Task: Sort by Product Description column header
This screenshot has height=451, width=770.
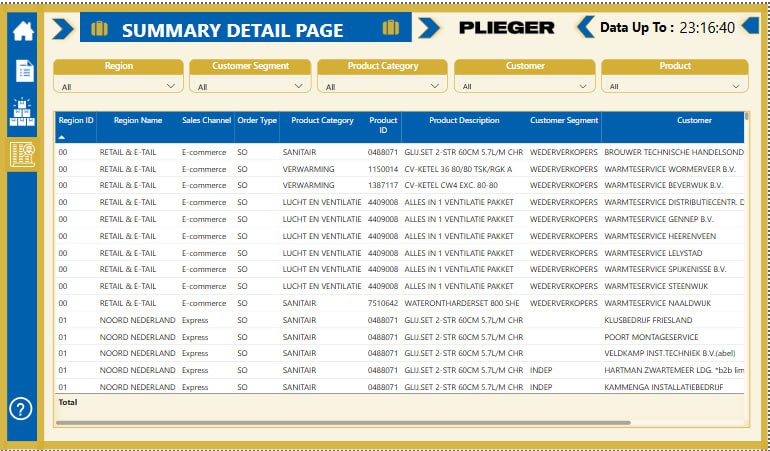Action: [x=464, y=121]
